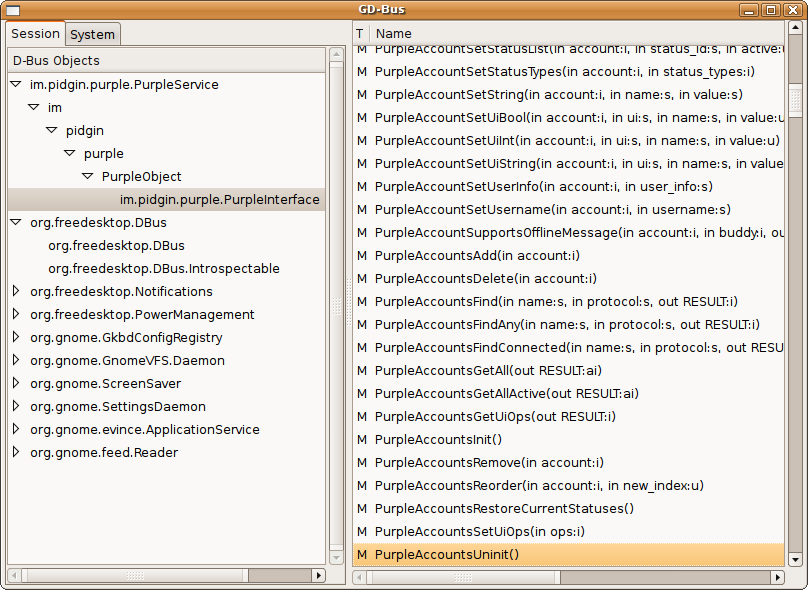Select PurpleAccountSetUiBool method
The image size is (808, 590).
pyautogui.click(x=568, y=117)
